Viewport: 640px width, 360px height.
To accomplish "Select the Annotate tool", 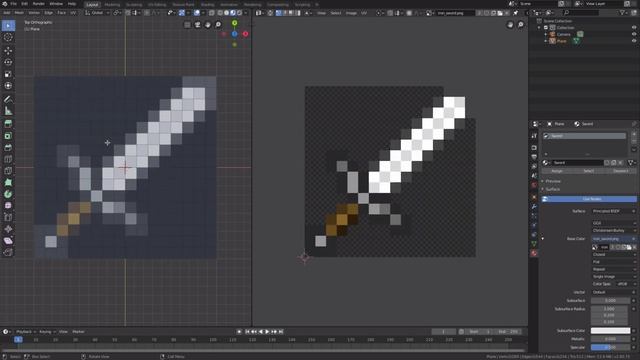I will click(x=8, y=99).
